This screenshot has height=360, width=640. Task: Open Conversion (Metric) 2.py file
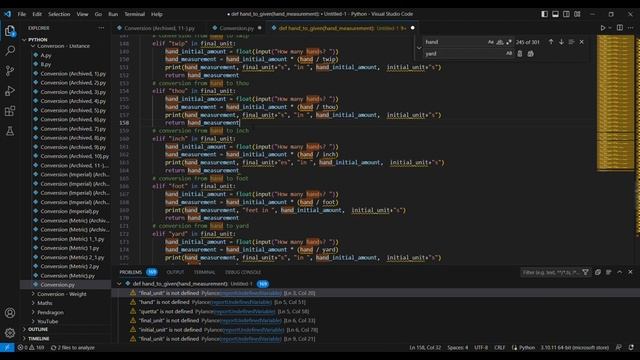pos(69,267)
